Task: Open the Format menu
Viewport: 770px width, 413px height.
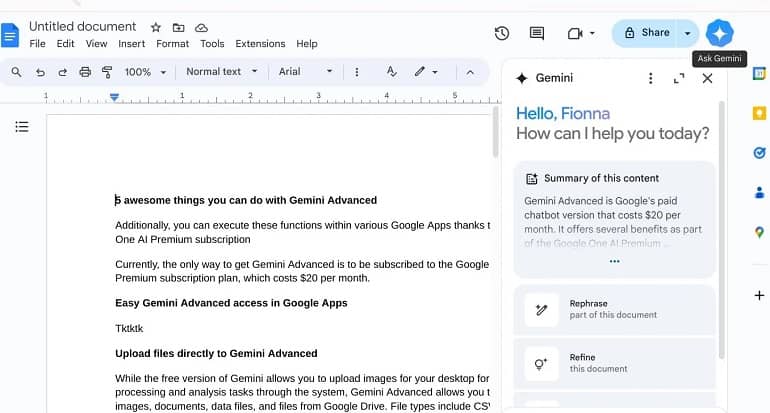Action: 172,44
